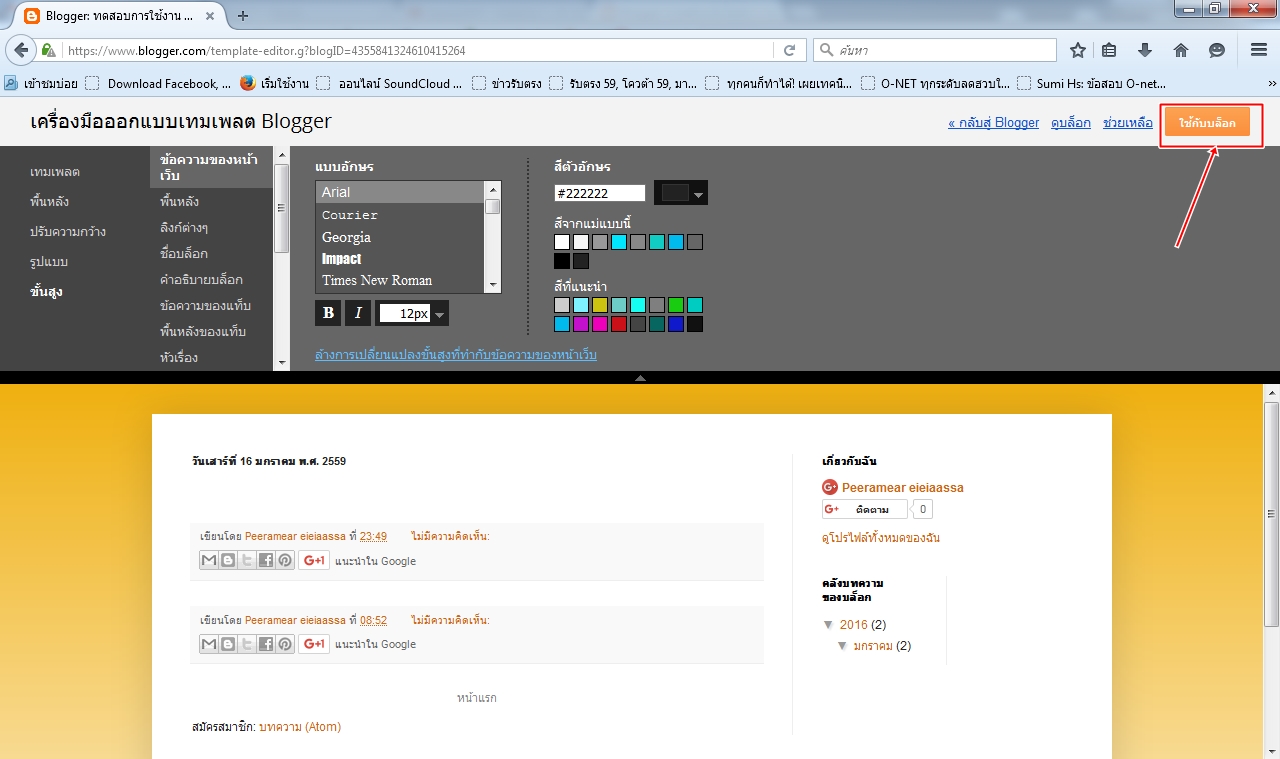Click ใช้กับบล็อก orange apply button
1280x759 pixels.
coord(1207,123)
